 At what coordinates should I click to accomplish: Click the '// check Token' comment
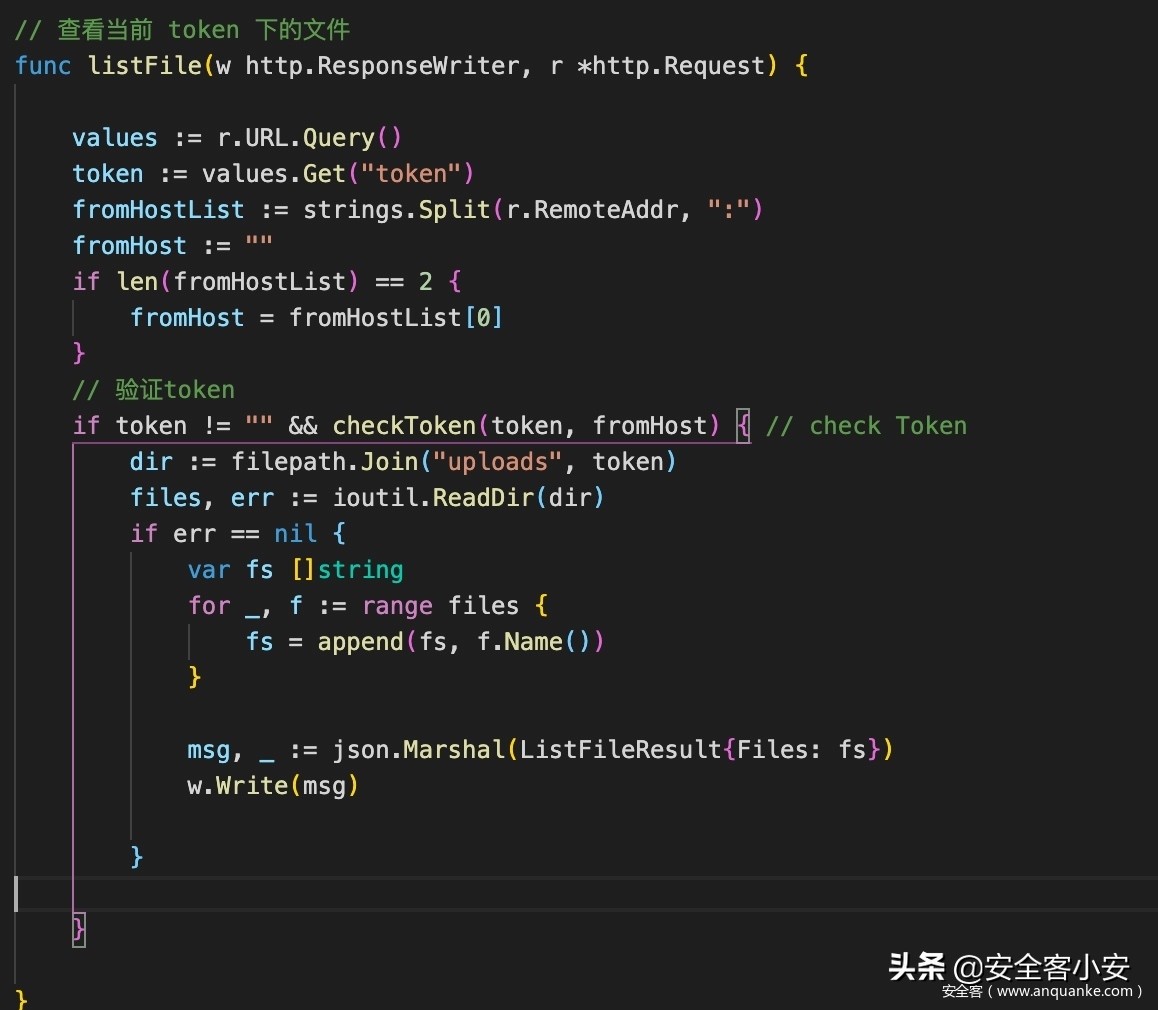[x=866, y=426]
